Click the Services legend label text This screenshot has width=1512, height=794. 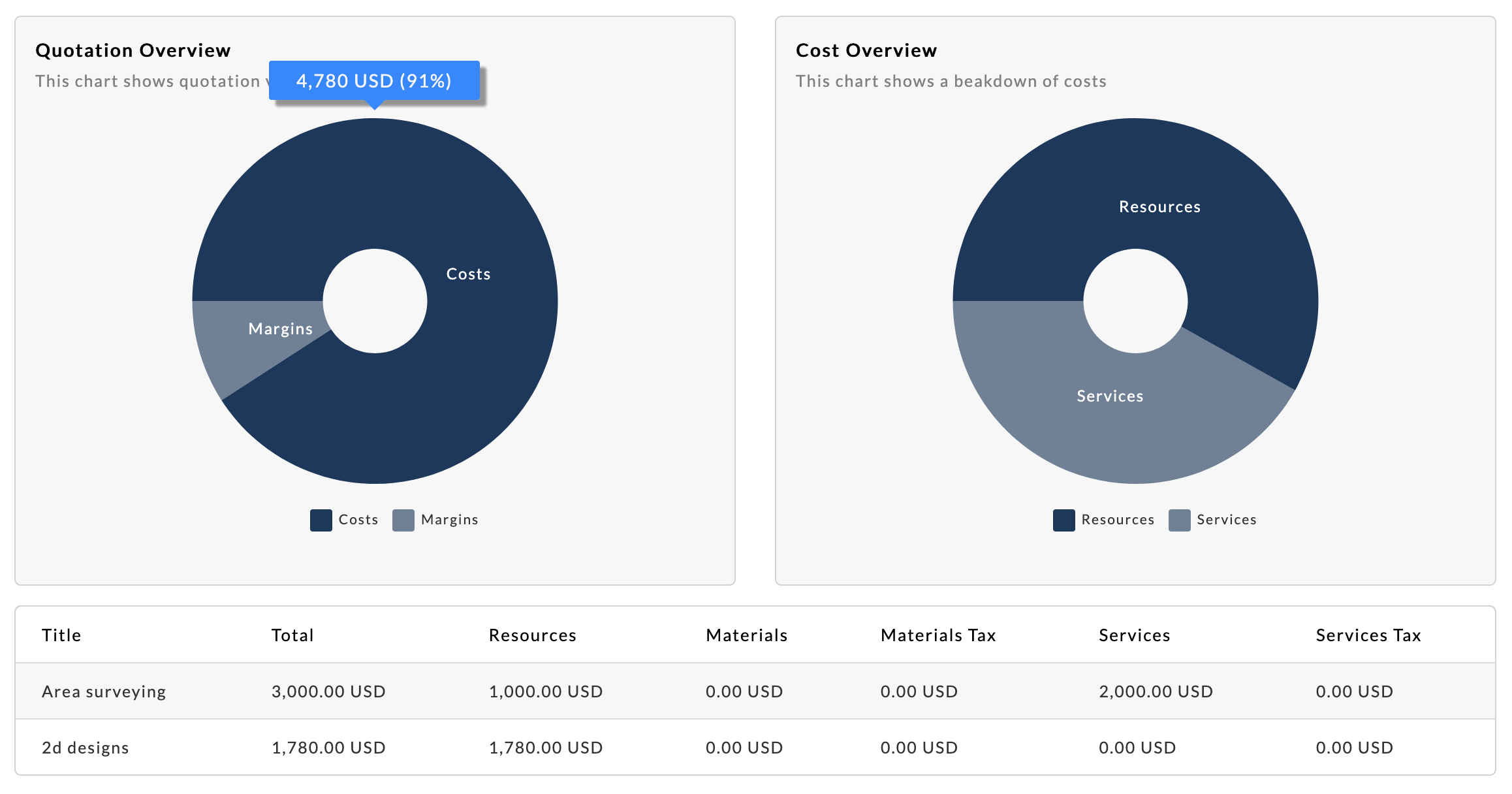[x=1226, y=520]
